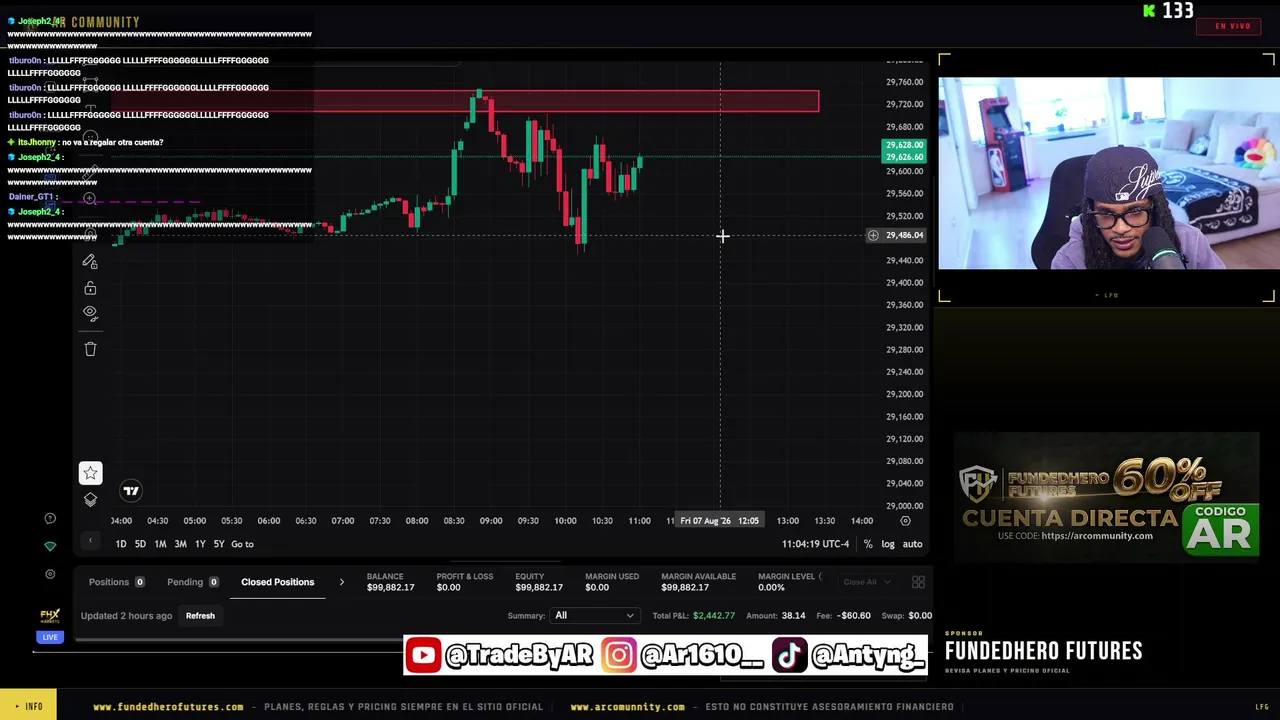Click the YouTube icon in social bar
The width and height of the screenshot is (1280, 720).
coord(423,655)
